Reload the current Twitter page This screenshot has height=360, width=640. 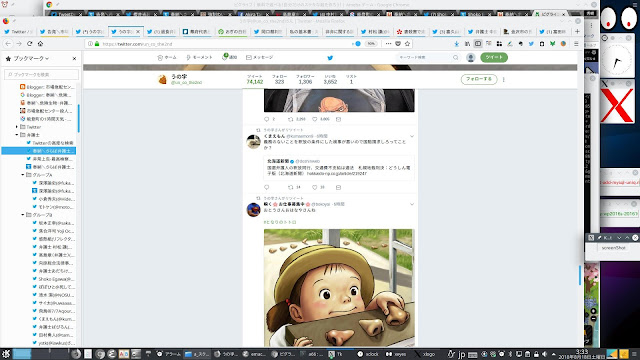pos(29,44)
